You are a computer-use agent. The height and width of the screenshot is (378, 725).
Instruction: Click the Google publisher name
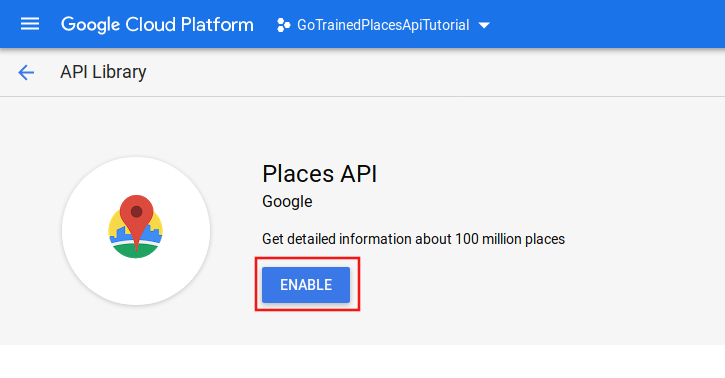click(x=287, y=202)
